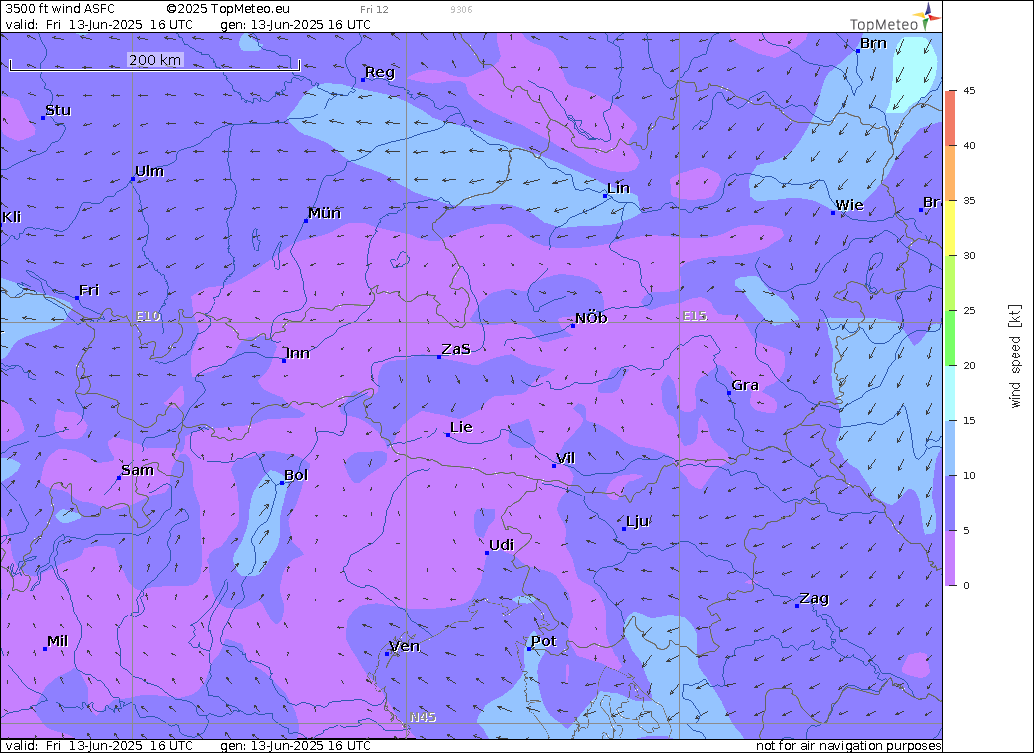This screenshot has height=753, width=1034.
Task: Click the 'gen:' timestamp in the footer
Action: pyautogui.click(x=295, y=745)
